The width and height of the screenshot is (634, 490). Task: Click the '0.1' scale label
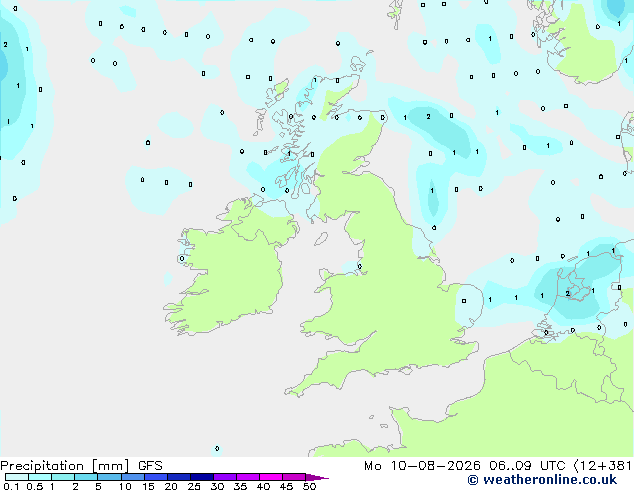[x=11, y=486]
